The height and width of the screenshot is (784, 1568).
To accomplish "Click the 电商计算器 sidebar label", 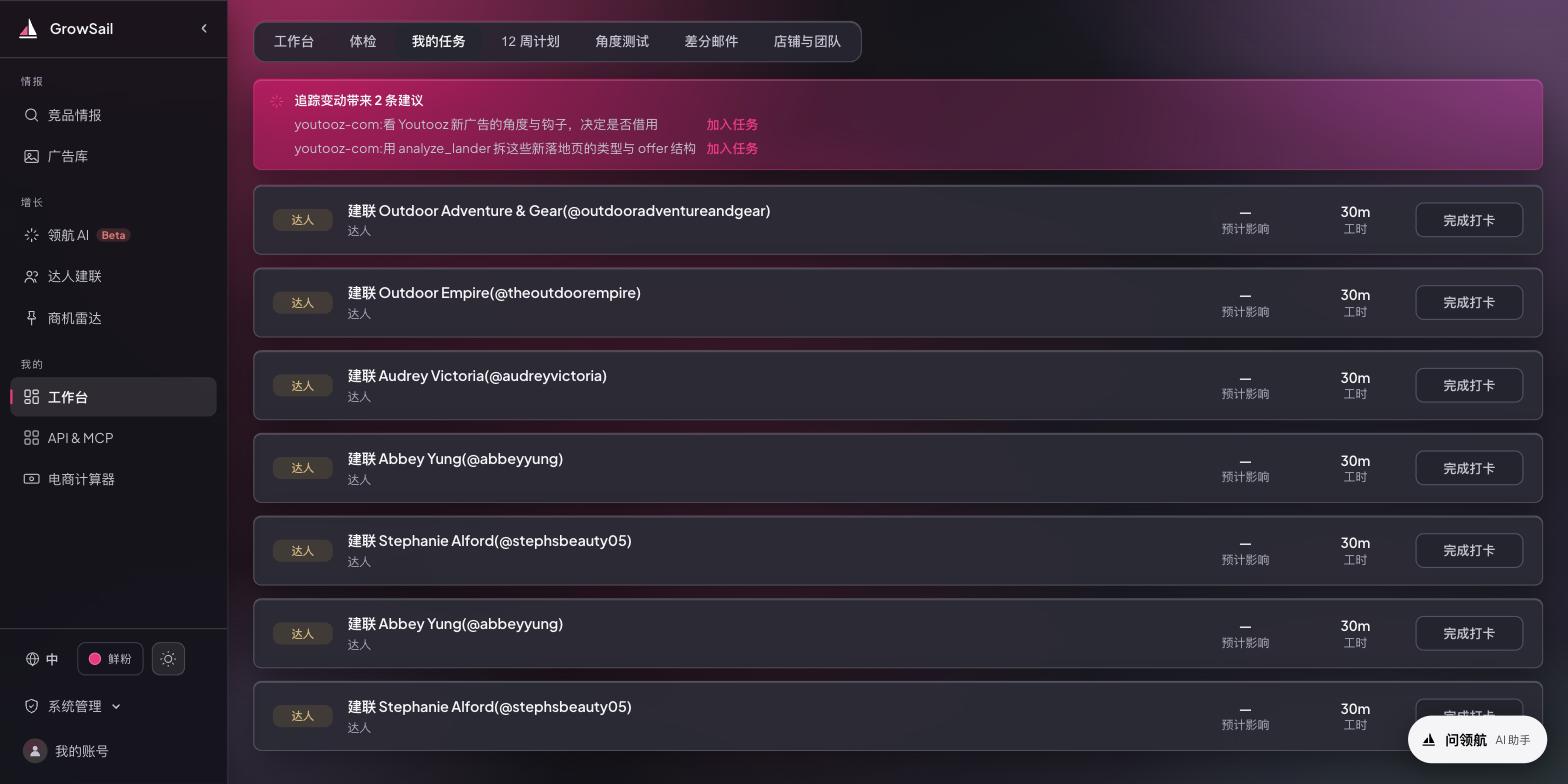I will pos(81,479).
